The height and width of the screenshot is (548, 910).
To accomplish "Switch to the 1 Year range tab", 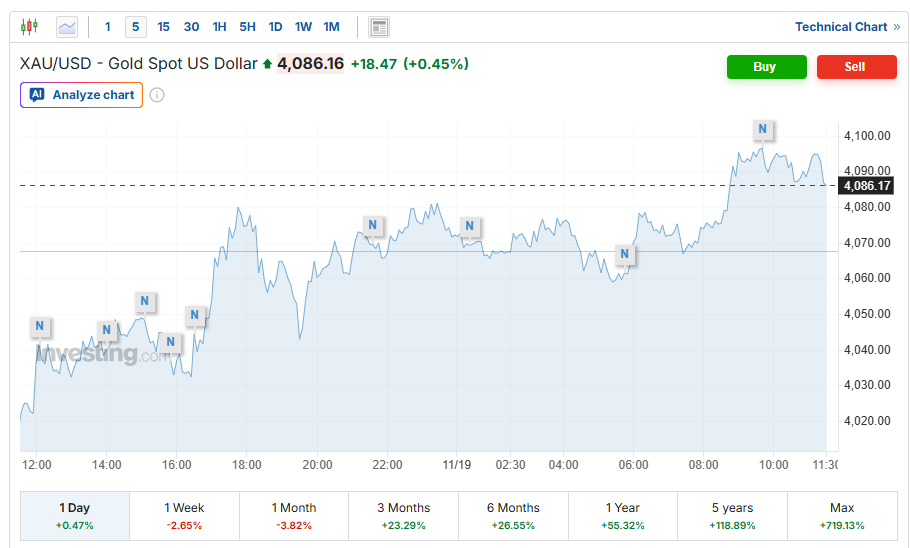I will tap(623, 515).
